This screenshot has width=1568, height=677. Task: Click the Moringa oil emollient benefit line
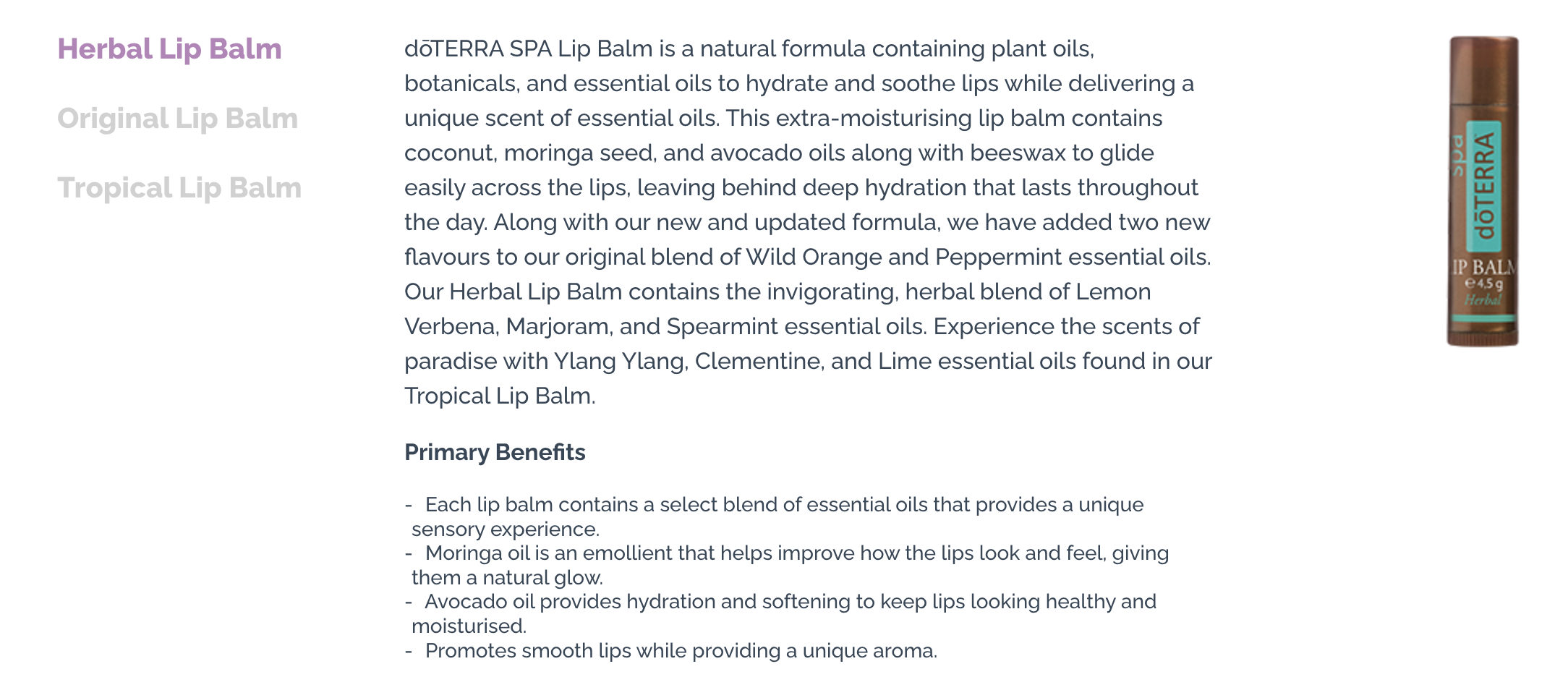click(x=787, y=565)
